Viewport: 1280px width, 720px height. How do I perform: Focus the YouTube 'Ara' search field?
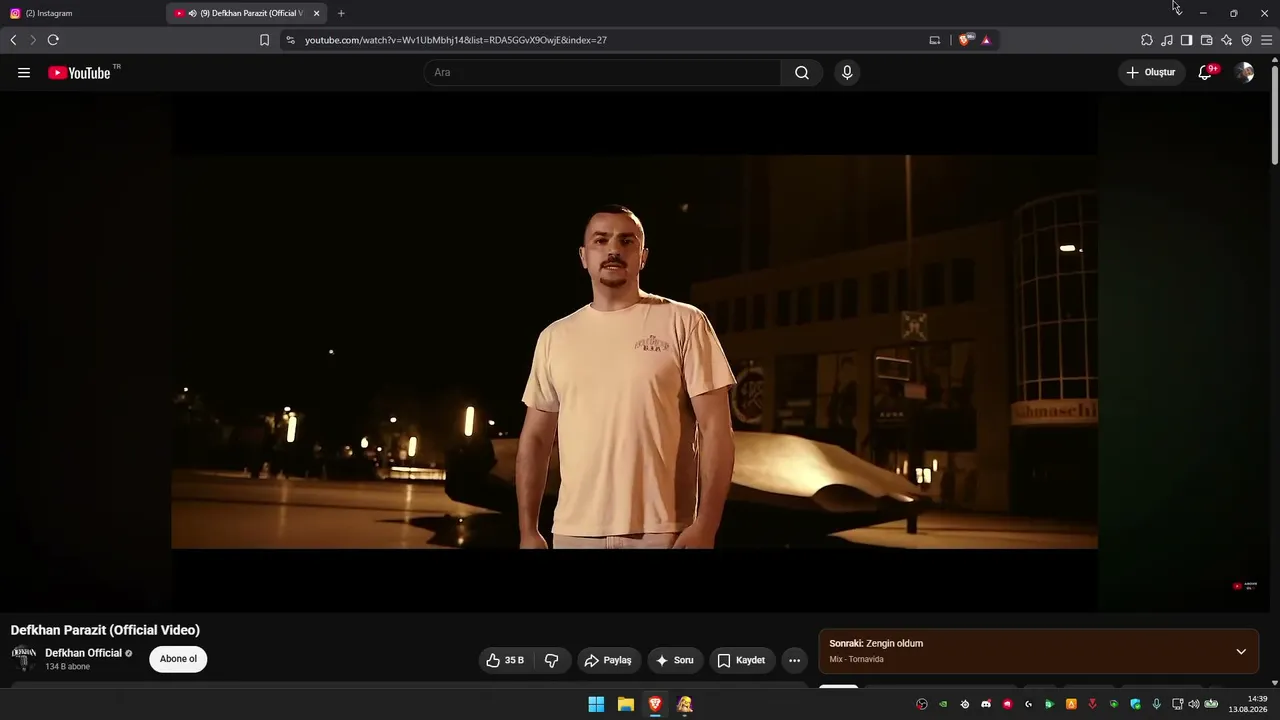(602, 73)
